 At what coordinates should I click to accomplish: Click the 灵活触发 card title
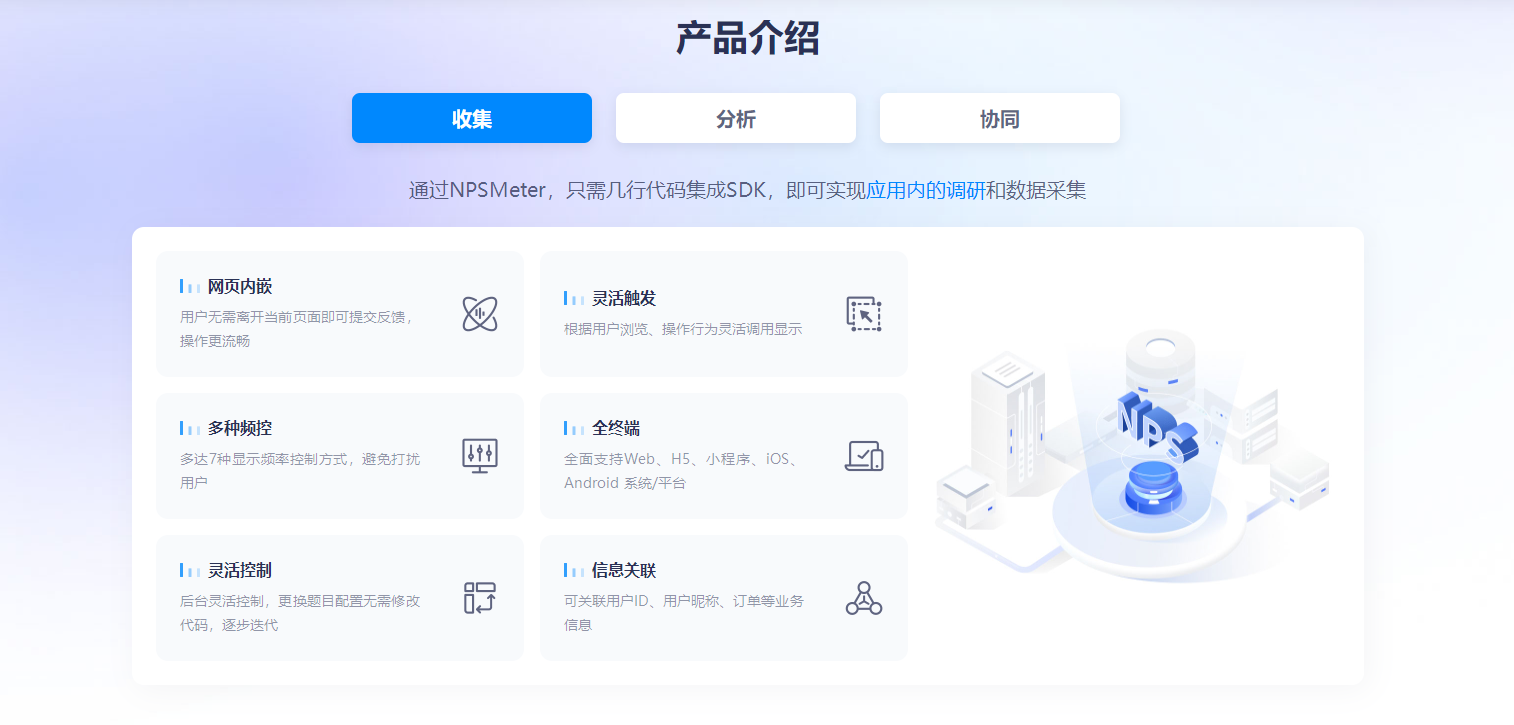624,299
